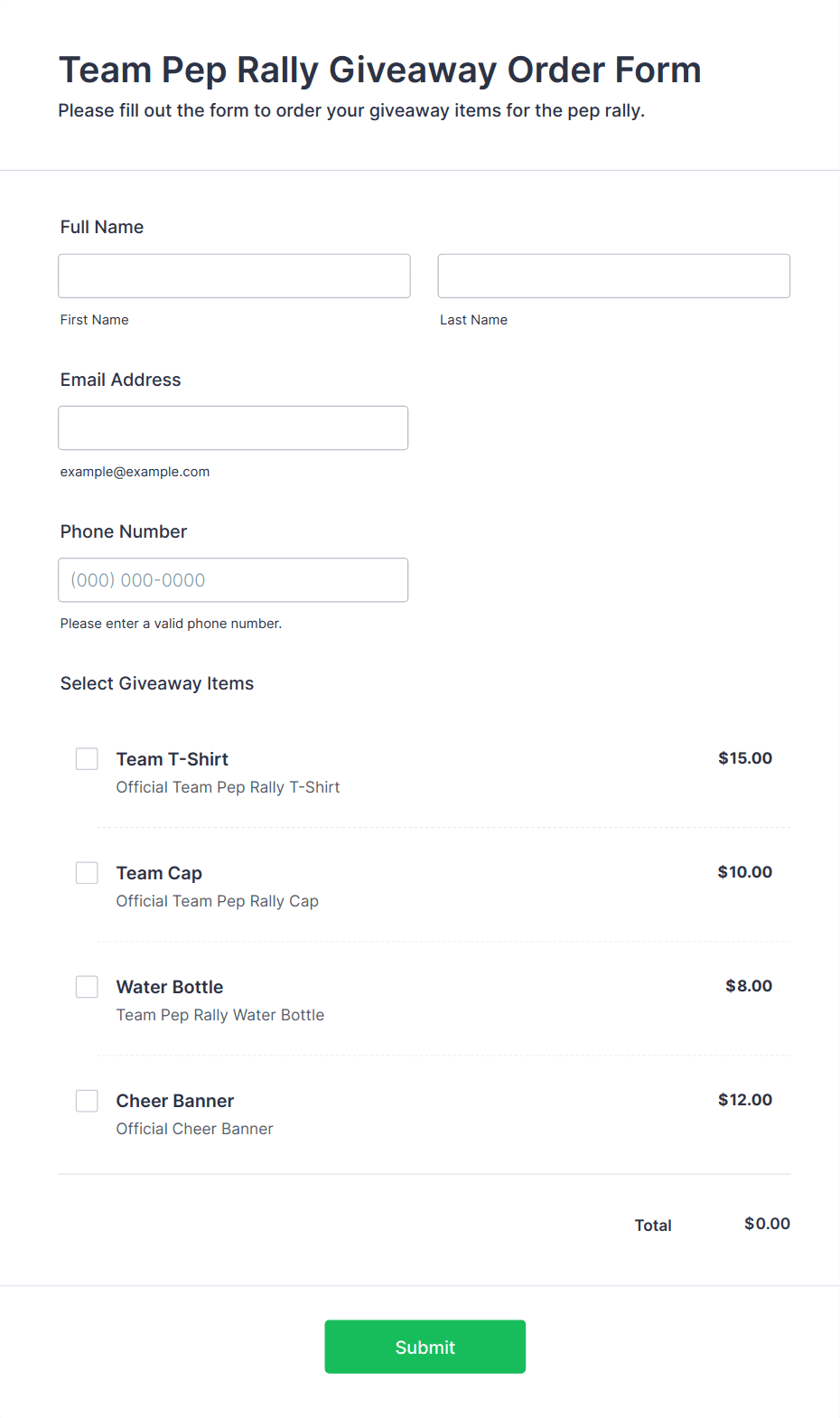Click the Phone Number input field
Screen dimensions: 840x1418
coord(233,579)
